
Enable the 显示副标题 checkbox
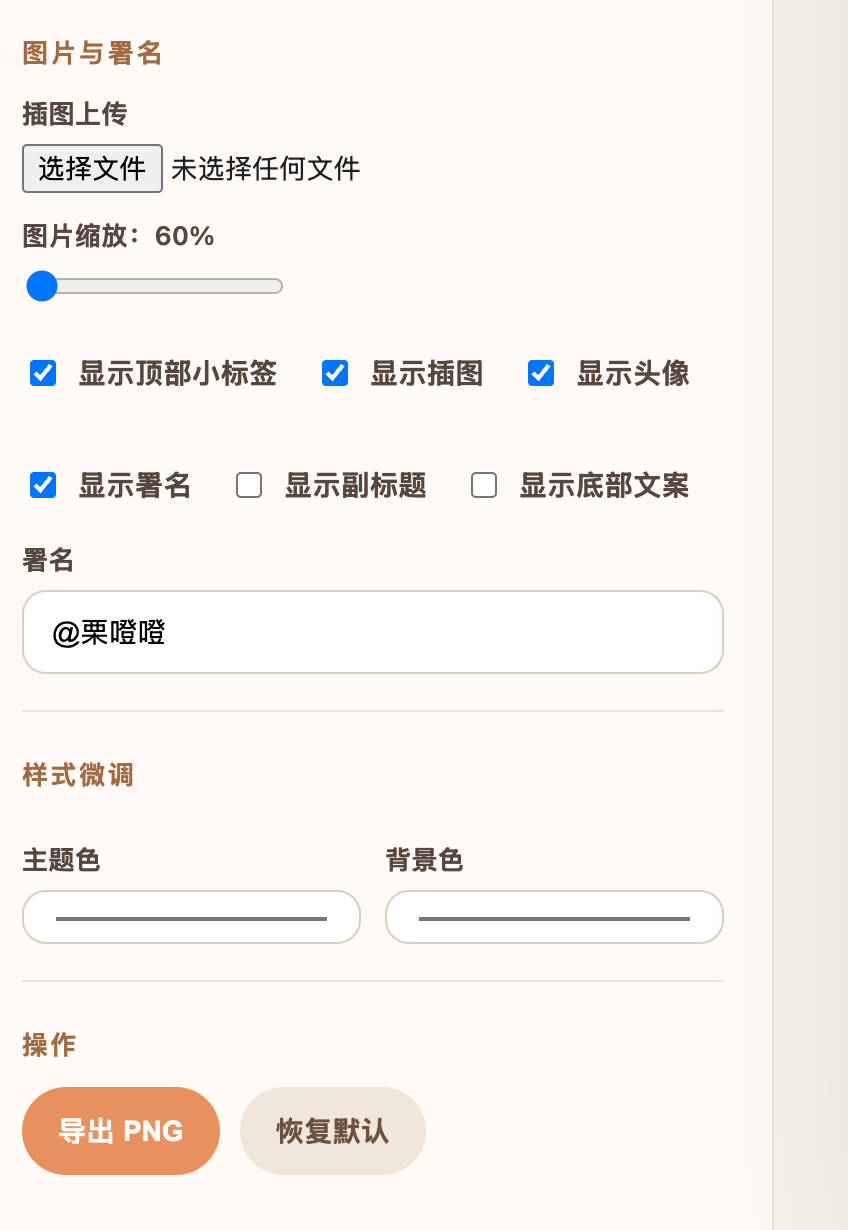[x=249, y=486]
